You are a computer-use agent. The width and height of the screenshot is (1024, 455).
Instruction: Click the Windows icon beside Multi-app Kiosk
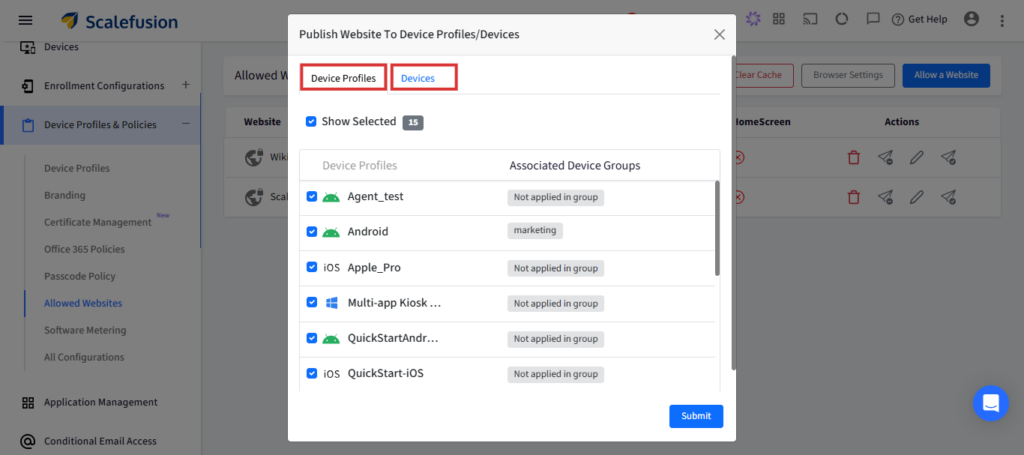pos(331,303)
